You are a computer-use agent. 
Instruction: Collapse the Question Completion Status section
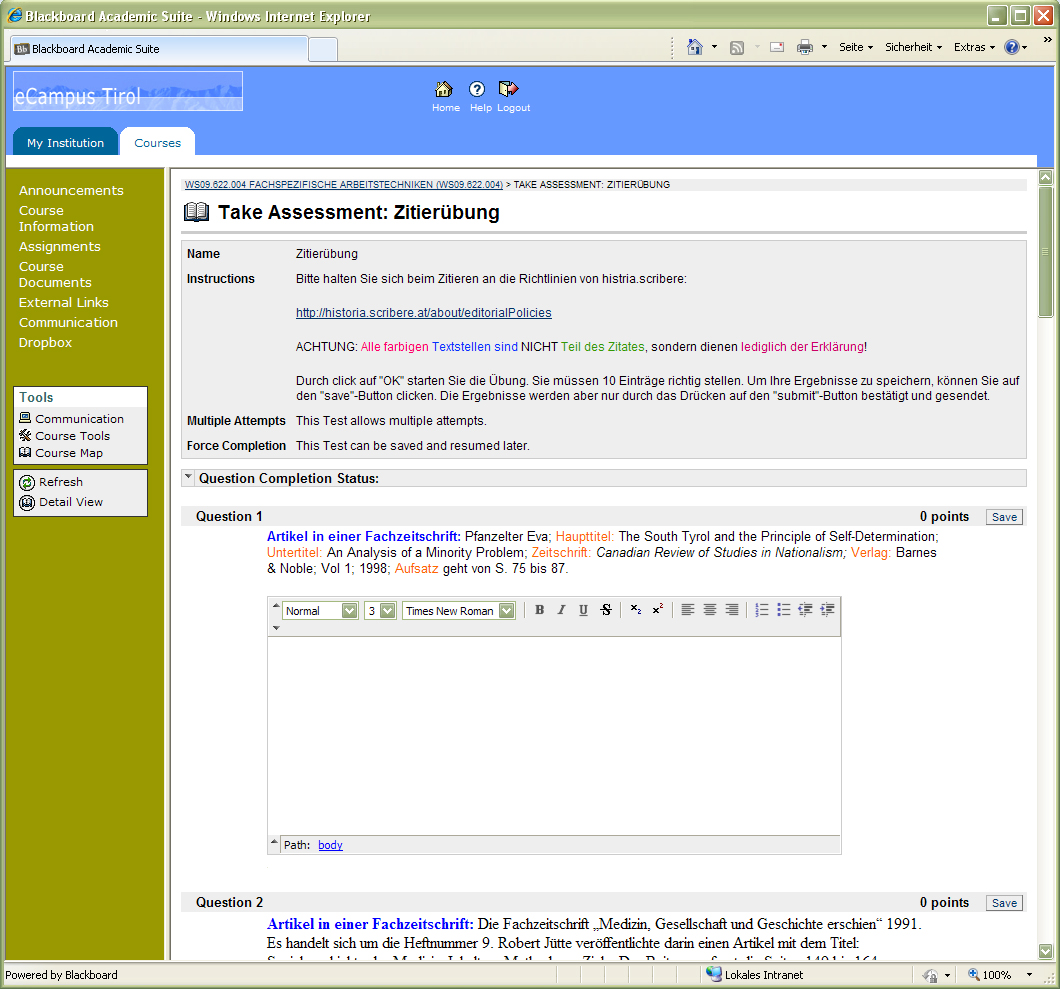point(188,478)
